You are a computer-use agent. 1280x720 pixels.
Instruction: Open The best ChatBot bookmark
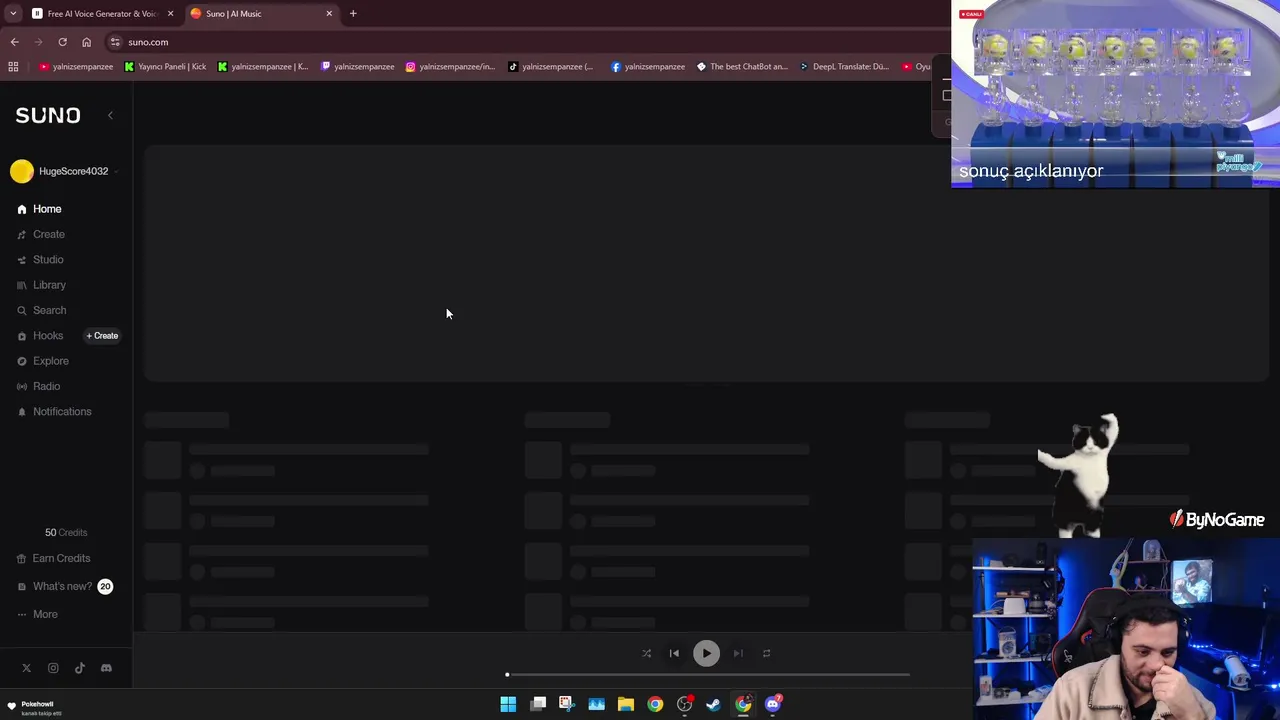tap(742, 67)
